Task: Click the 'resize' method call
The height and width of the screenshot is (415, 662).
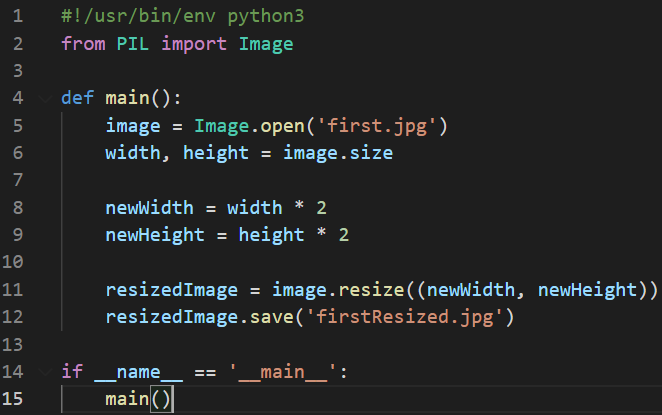Action: point(371,290)
